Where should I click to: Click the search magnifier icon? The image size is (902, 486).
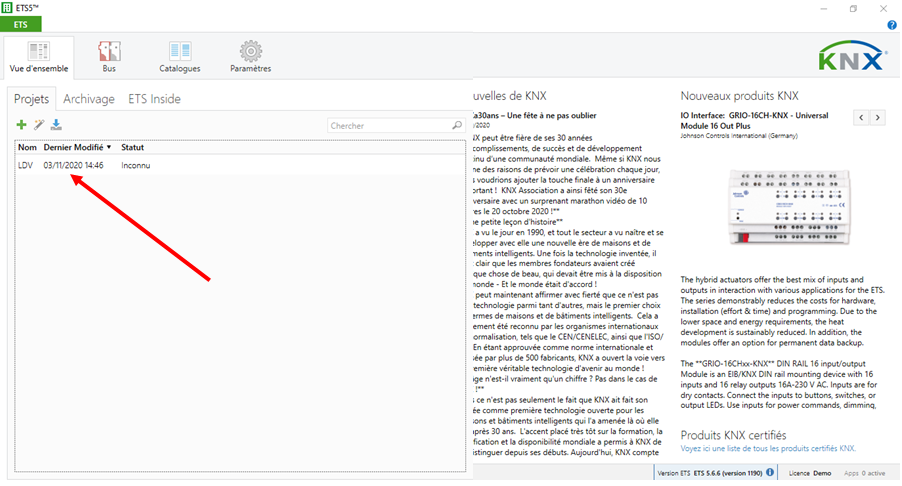[x=457, y=125]
